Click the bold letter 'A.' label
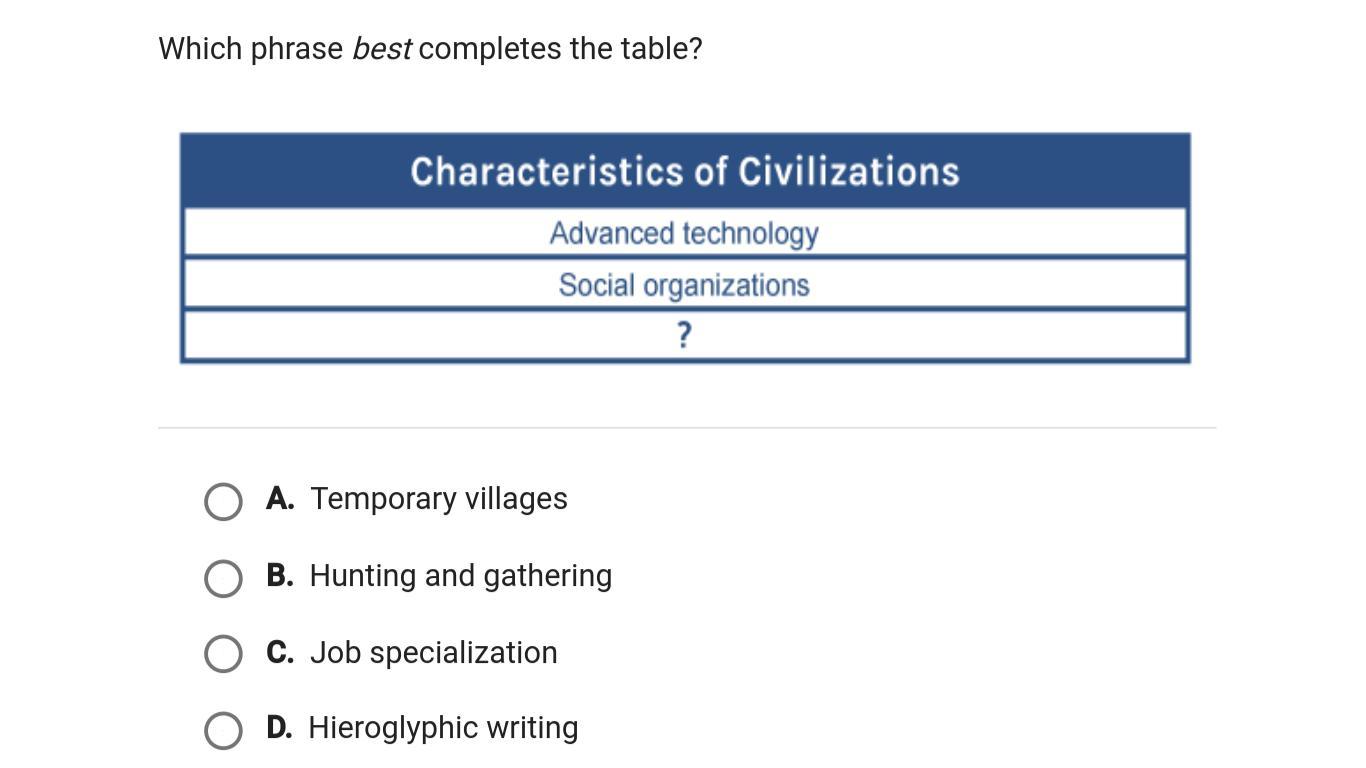This screenshot has height=768, width=1366. point(280,498)
